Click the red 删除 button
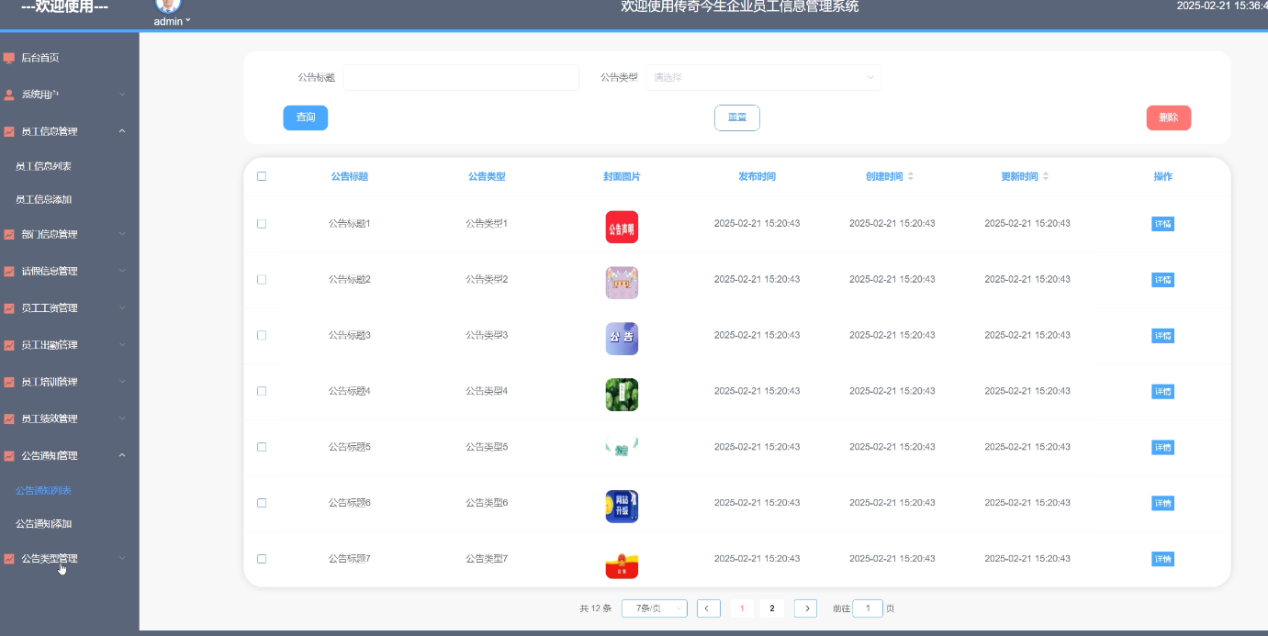The height and width of the screenshot is (636, 1268). point(1168,118)
